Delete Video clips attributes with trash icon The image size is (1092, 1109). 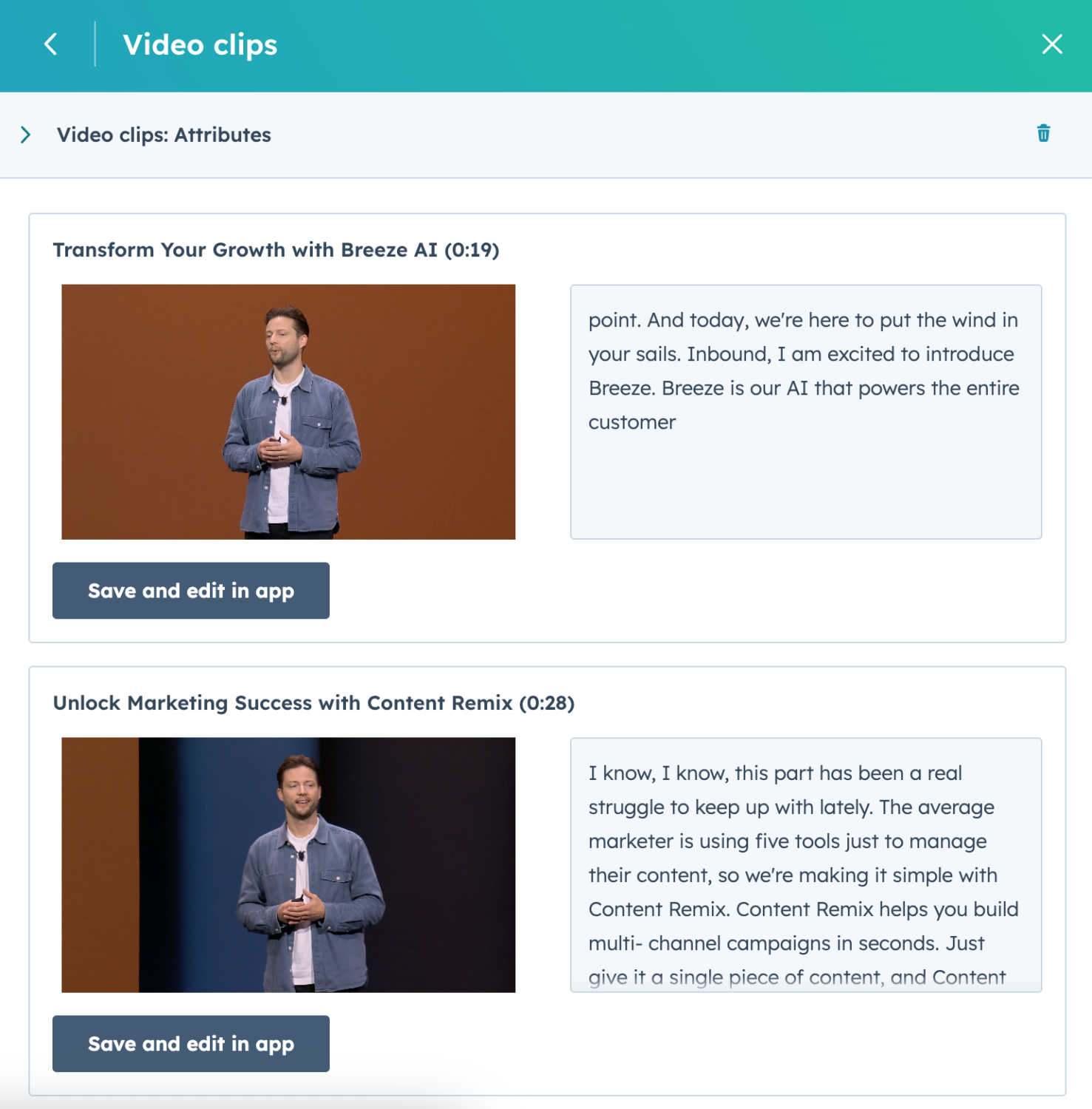pyautogui.click(x=1043, y=133)
